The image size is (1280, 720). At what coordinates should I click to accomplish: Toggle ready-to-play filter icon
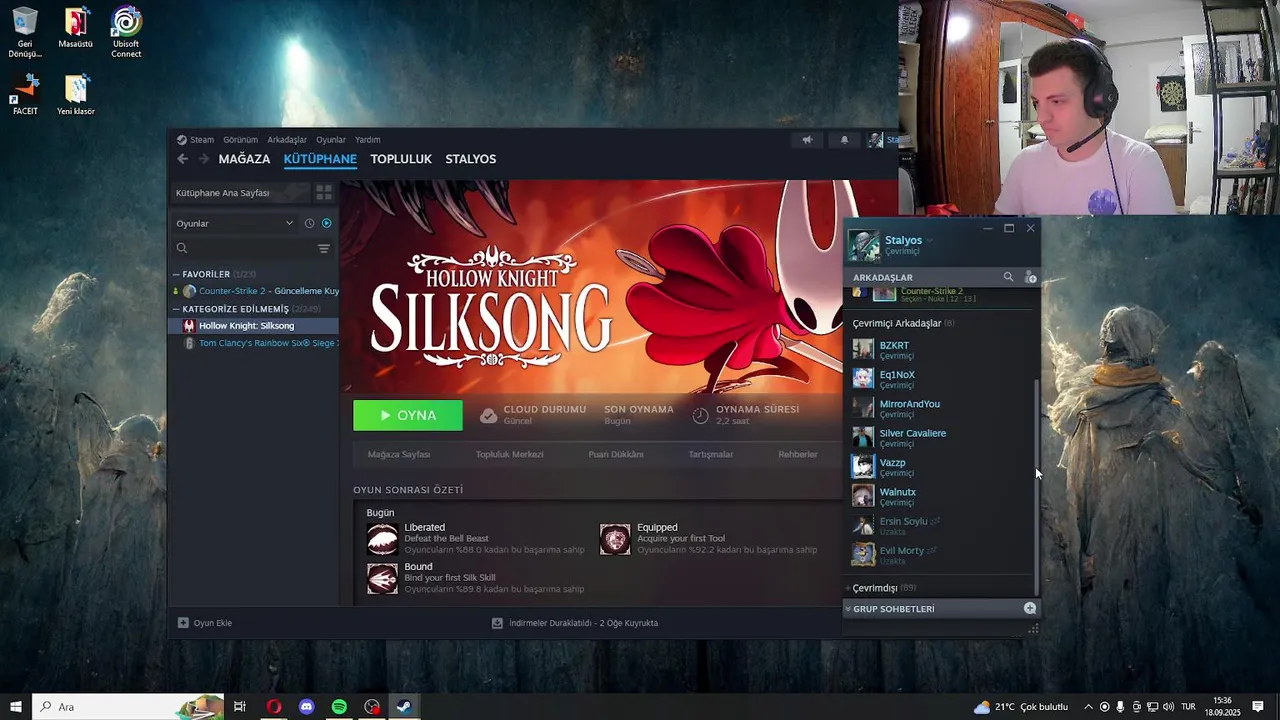(326, 223)
